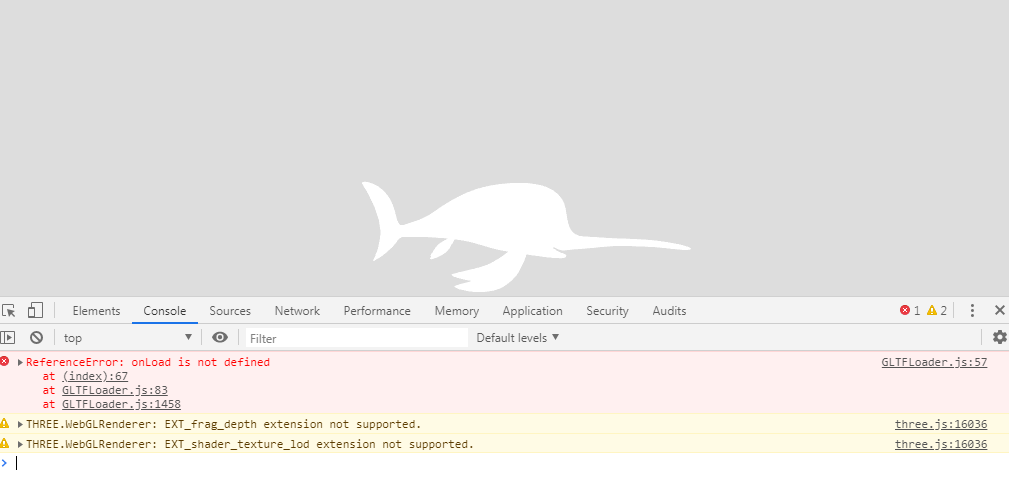Image resolution: width=1009 pixels, height=502 pixels.
Task: Switch to the Network tab
Action: 297,311
